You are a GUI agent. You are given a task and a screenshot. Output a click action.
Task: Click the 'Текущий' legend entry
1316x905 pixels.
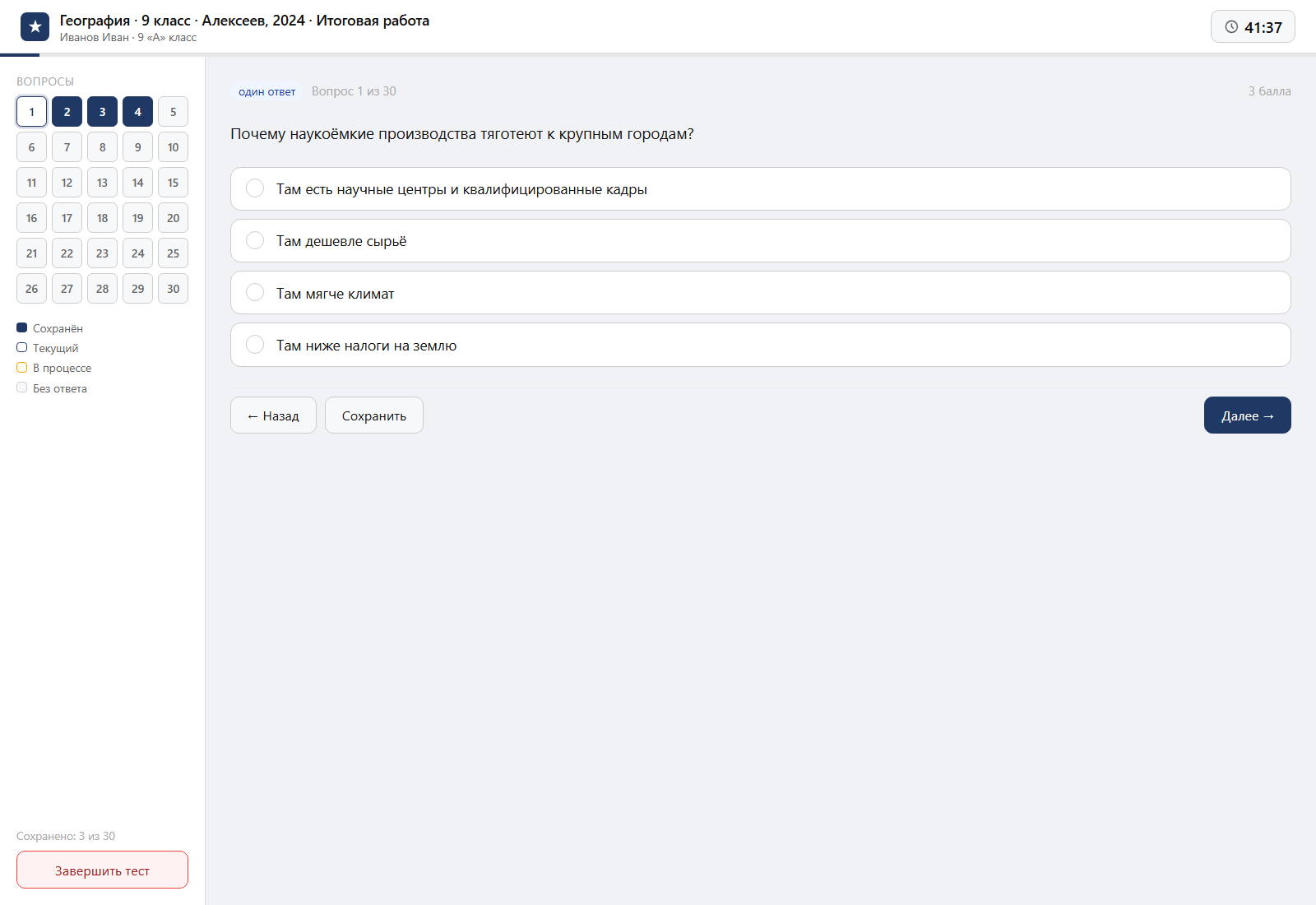point(48,348)
